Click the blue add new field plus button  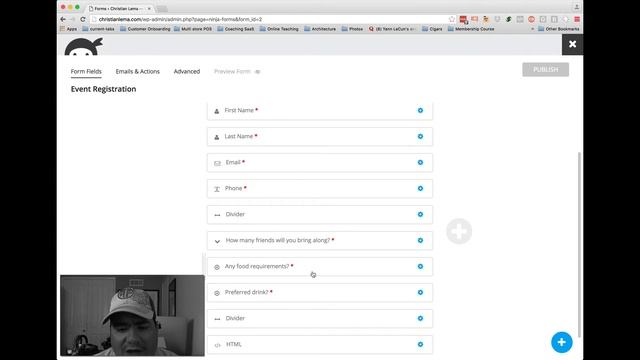pos(562,342)
